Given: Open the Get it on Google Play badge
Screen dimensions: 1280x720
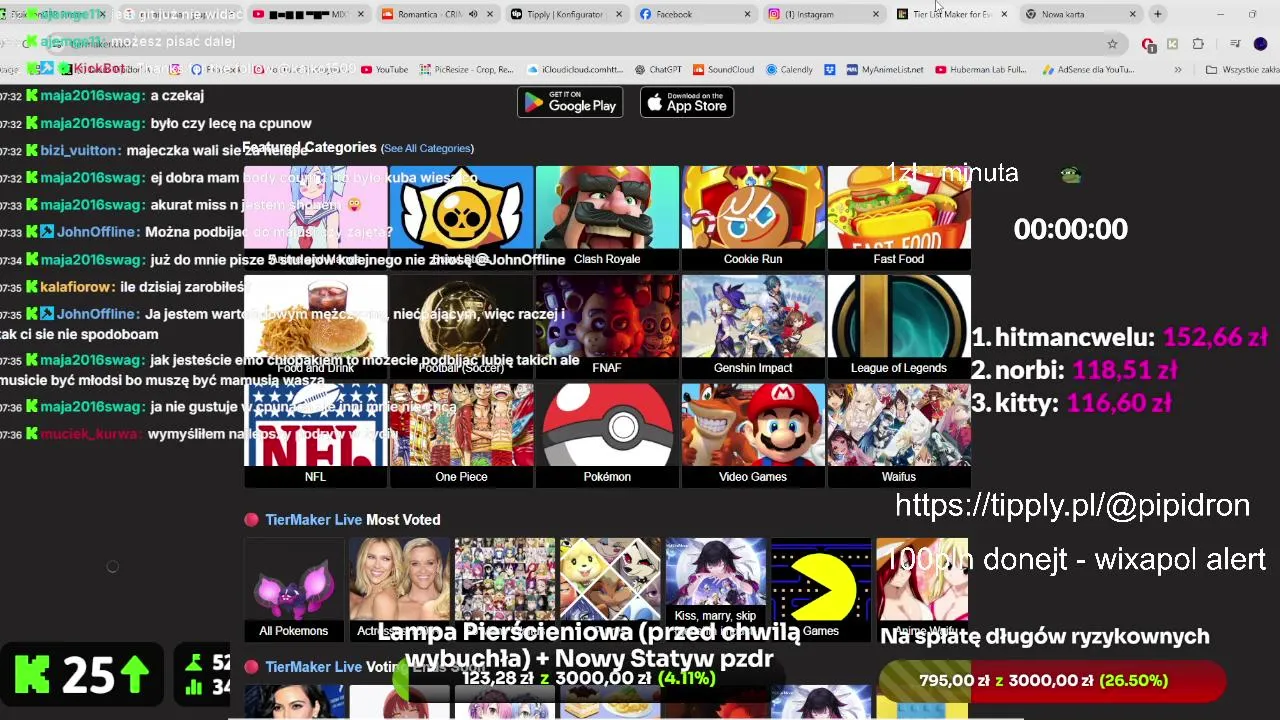Looking at the screenshot, I should [x=570, y=102].
